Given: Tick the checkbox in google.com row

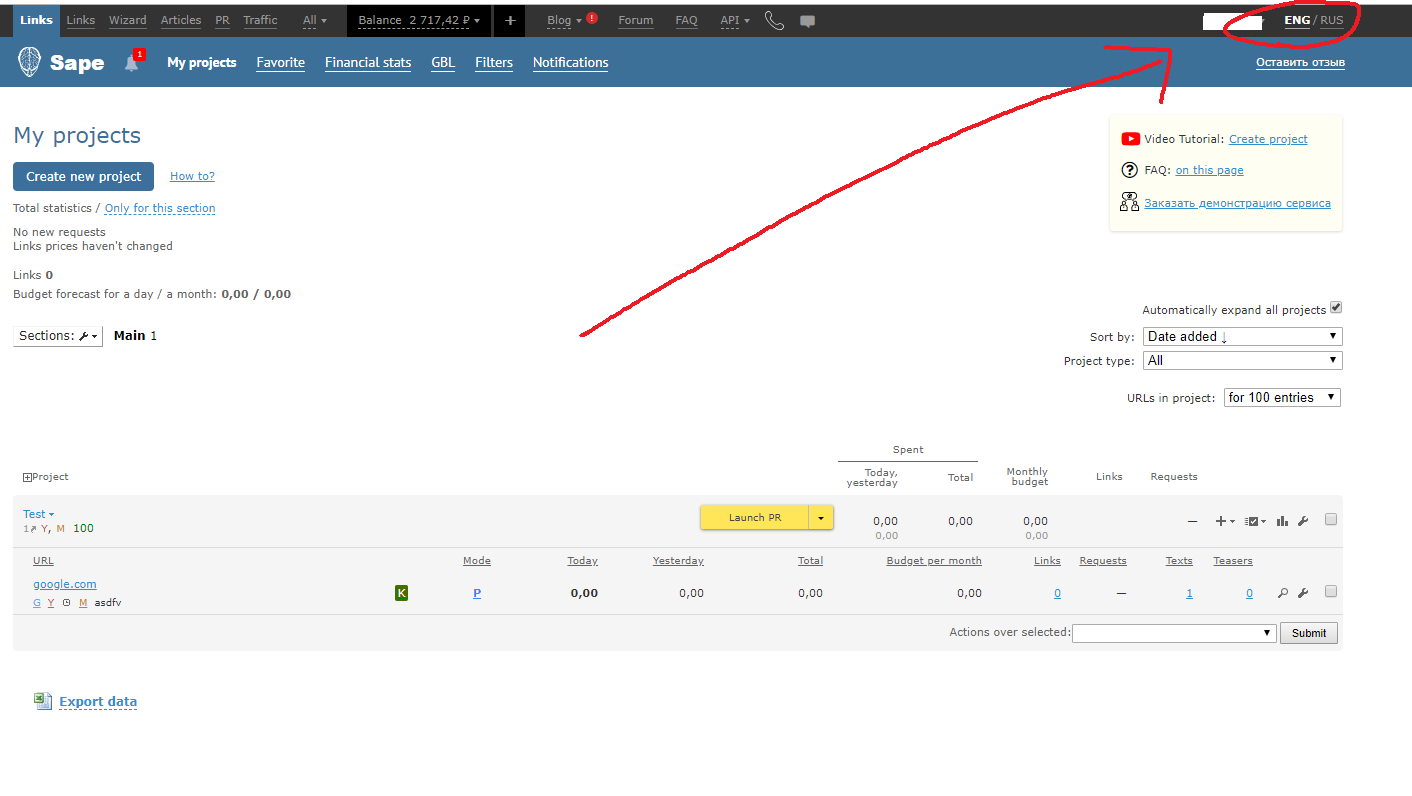Looking at the screenshot, I should point(1331,591).
